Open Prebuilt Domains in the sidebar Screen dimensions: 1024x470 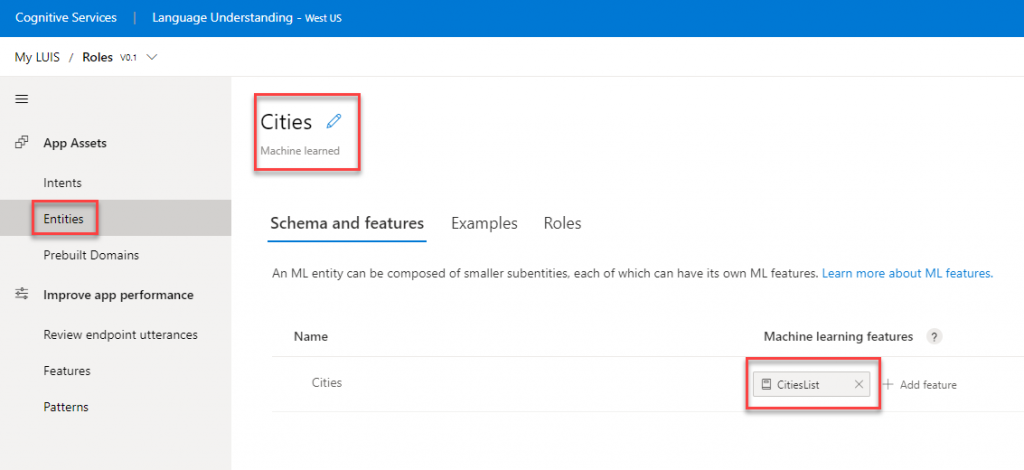point(91,255)
